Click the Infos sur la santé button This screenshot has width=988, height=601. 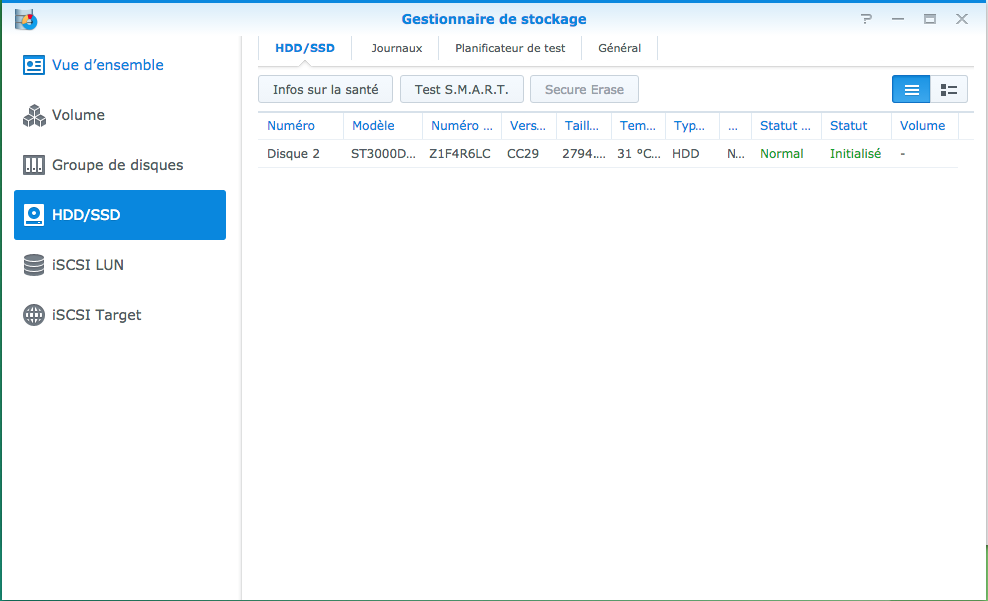325,90
